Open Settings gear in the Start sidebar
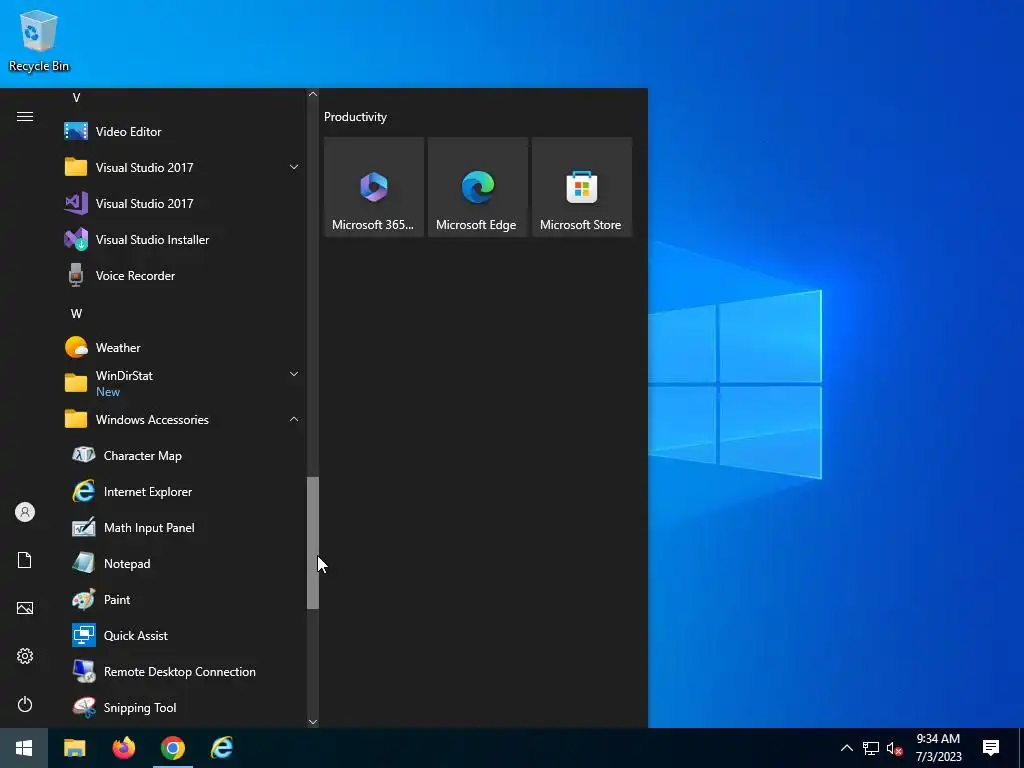The image size is (1024, 768). point(25,656)
